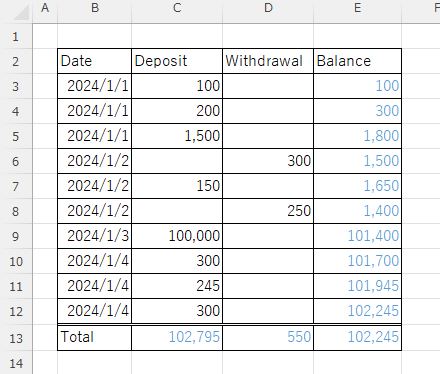This screenshot has width=440, height=374.
Task: Select row 10 header
Action: 16,261
